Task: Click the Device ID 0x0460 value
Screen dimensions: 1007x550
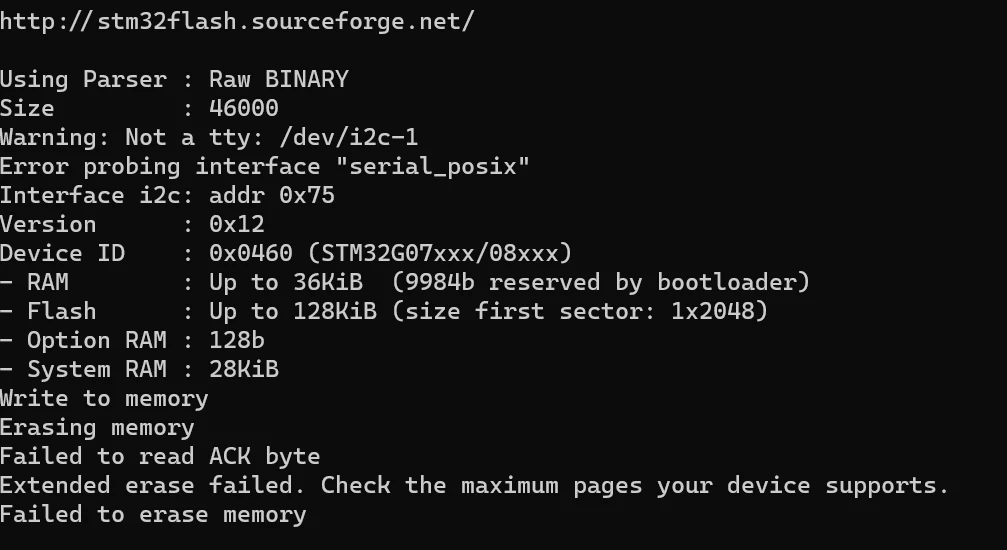Action: click(251, 253)
